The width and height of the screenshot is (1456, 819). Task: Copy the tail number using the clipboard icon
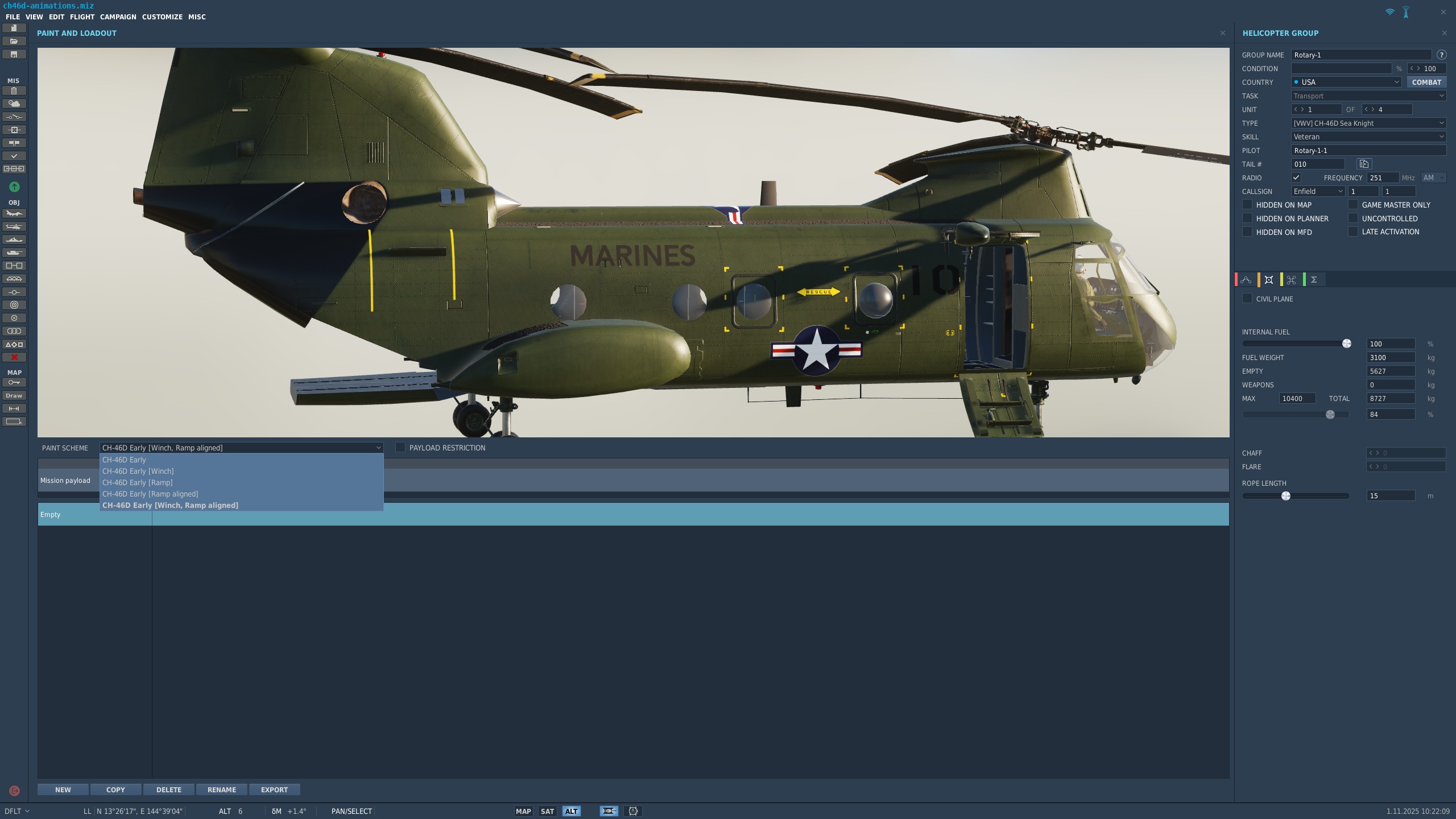[x=1363, y=164]
